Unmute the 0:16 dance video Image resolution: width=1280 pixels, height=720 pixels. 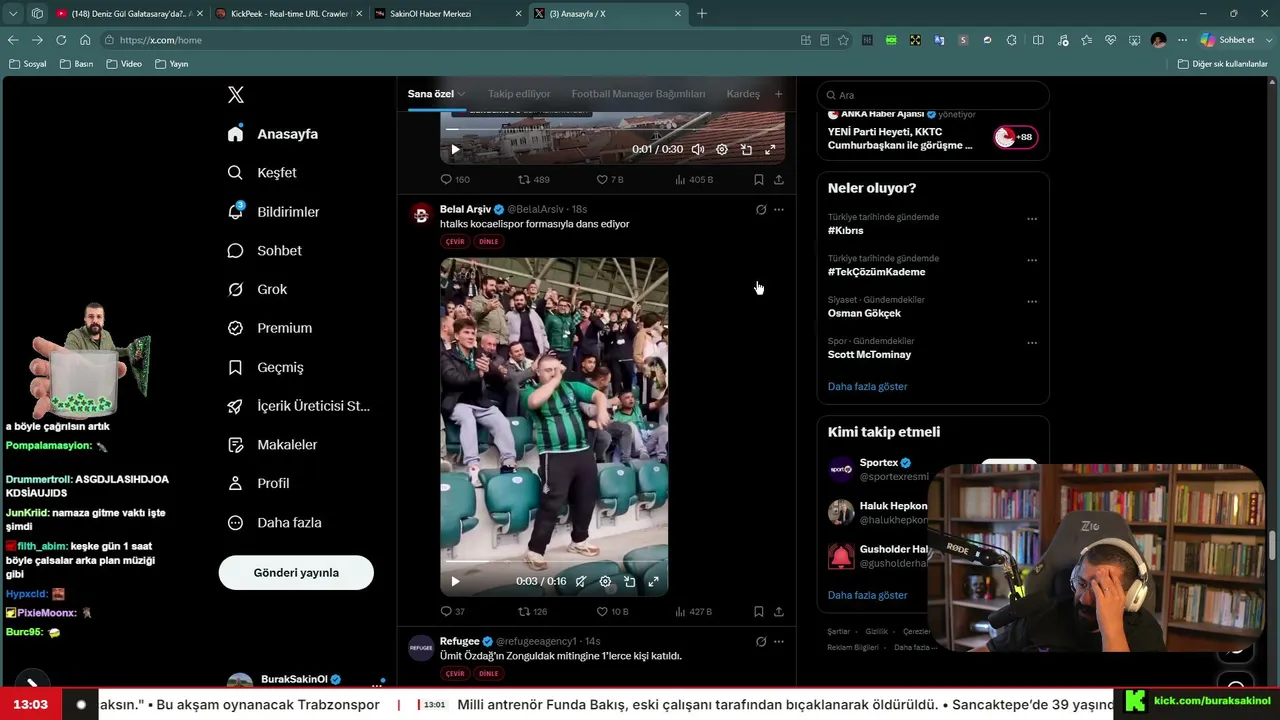click(x=581, y=581)
